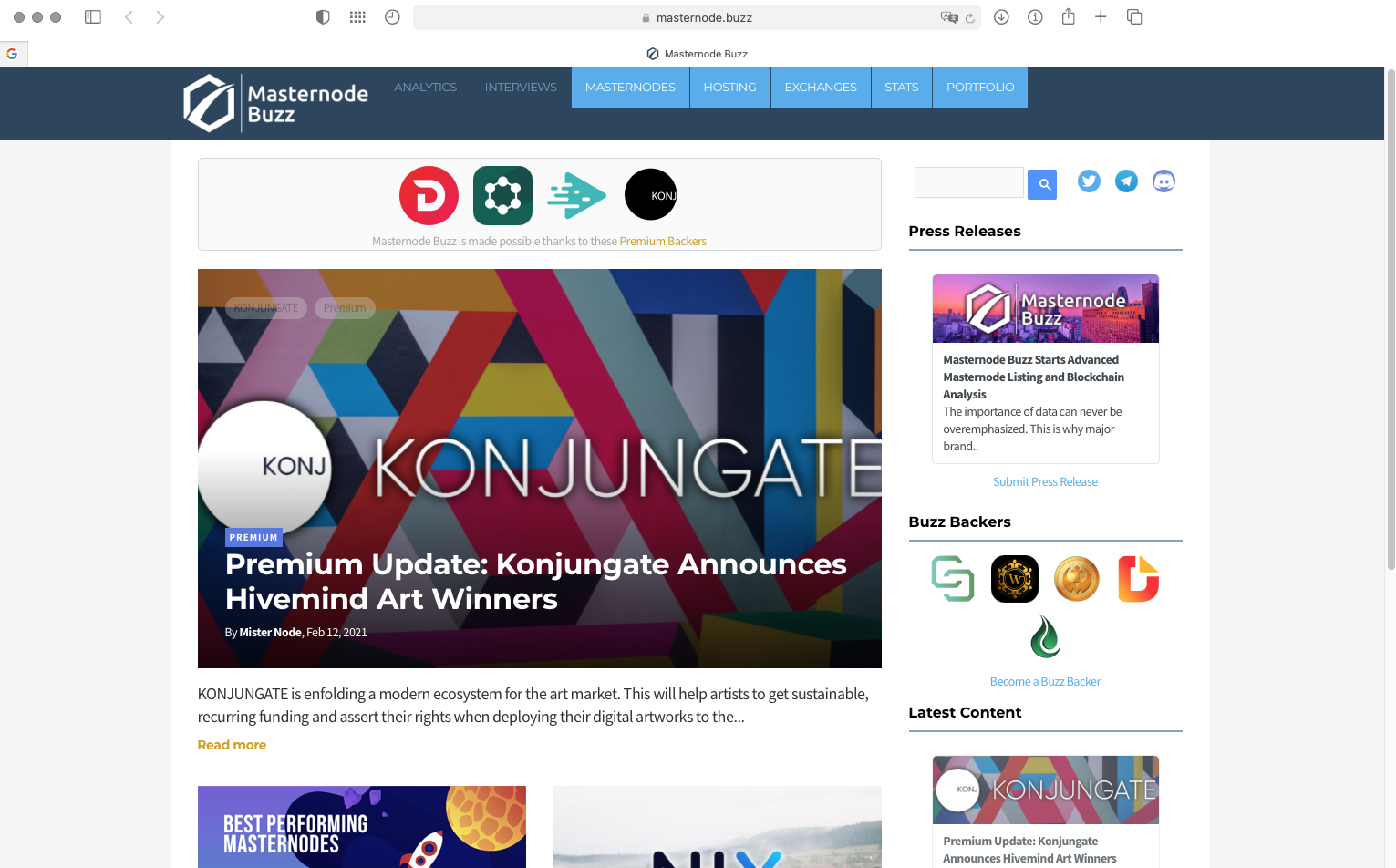Open the black and gold W Buzz Backer icon

(1015, 579)
